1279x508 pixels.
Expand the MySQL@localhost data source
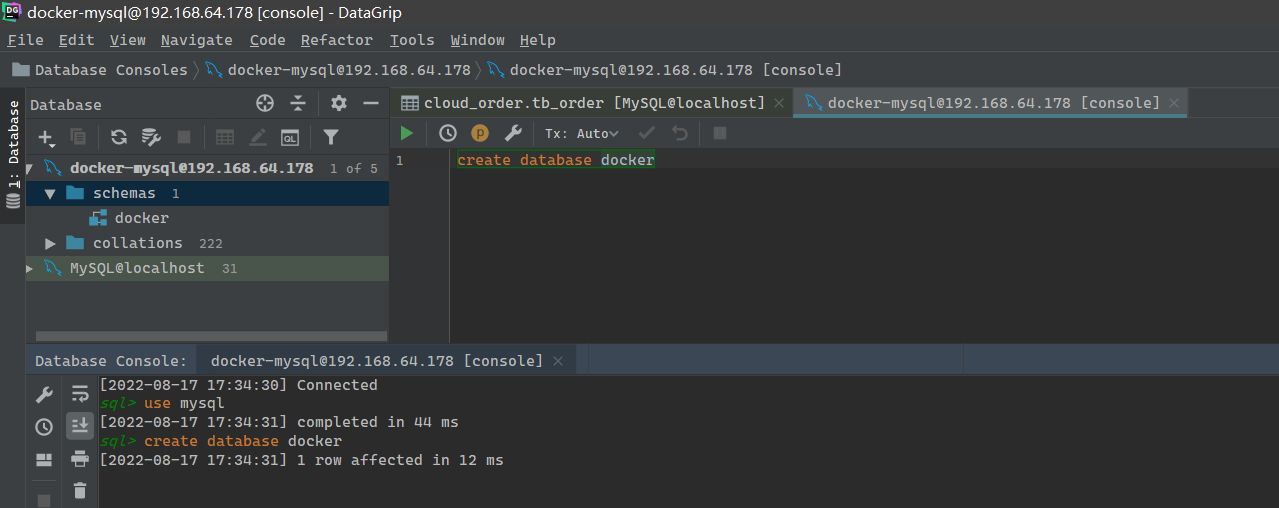(30, 268)
